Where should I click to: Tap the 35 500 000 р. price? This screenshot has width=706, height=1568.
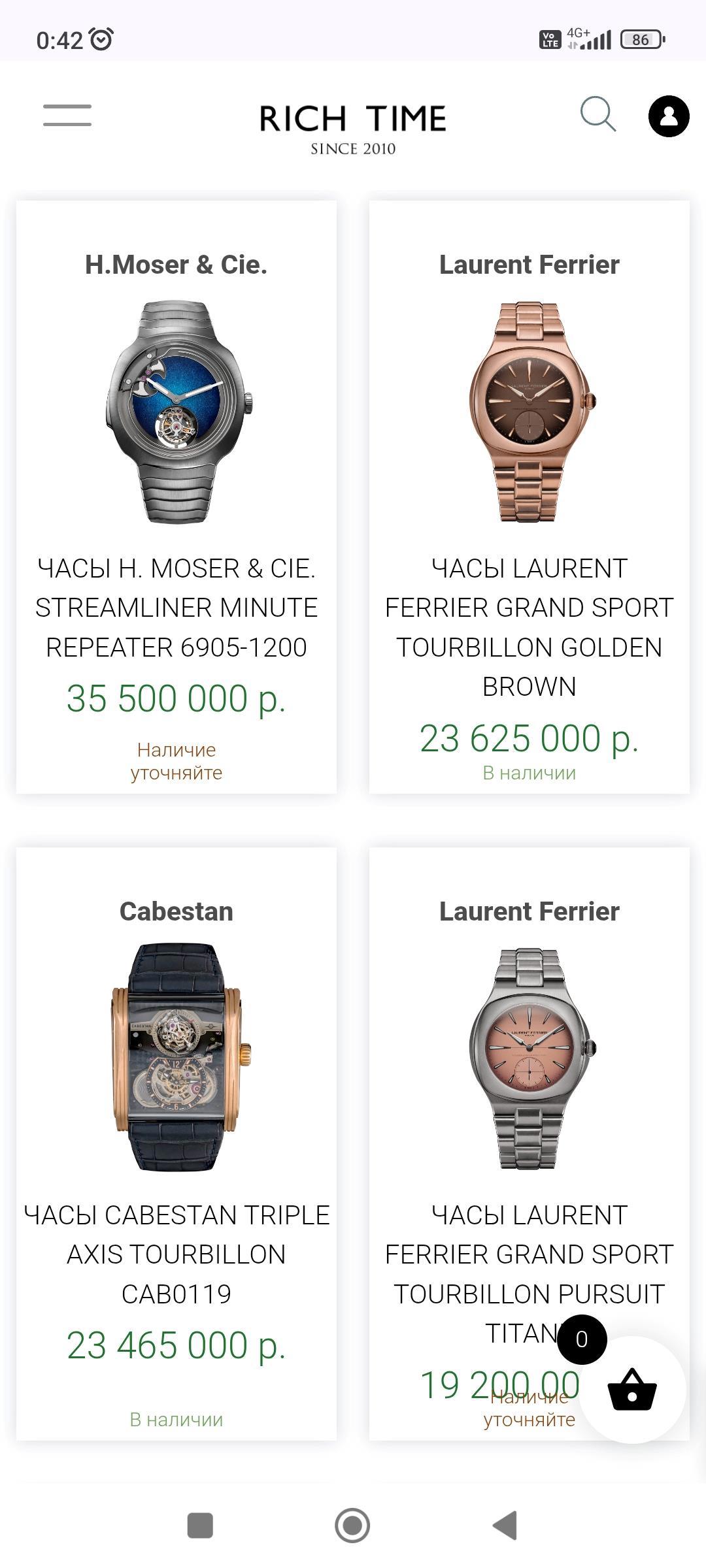[176, 698]
